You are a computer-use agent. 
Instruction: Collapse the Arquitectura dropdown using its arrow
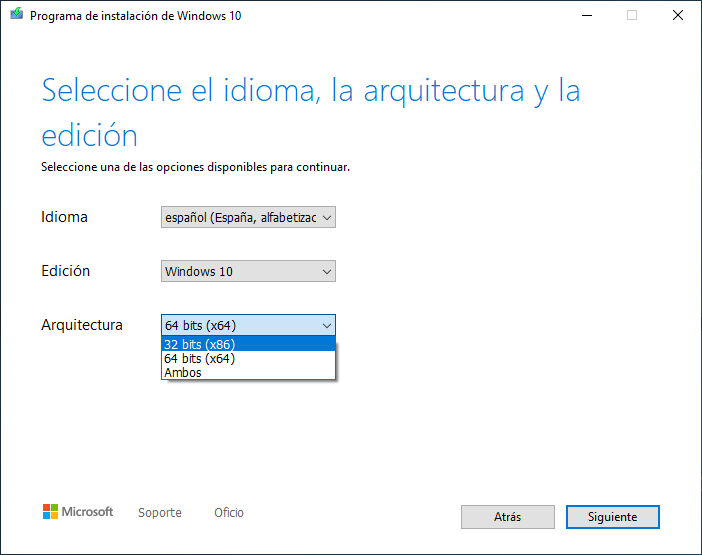[x=327, y=325]
